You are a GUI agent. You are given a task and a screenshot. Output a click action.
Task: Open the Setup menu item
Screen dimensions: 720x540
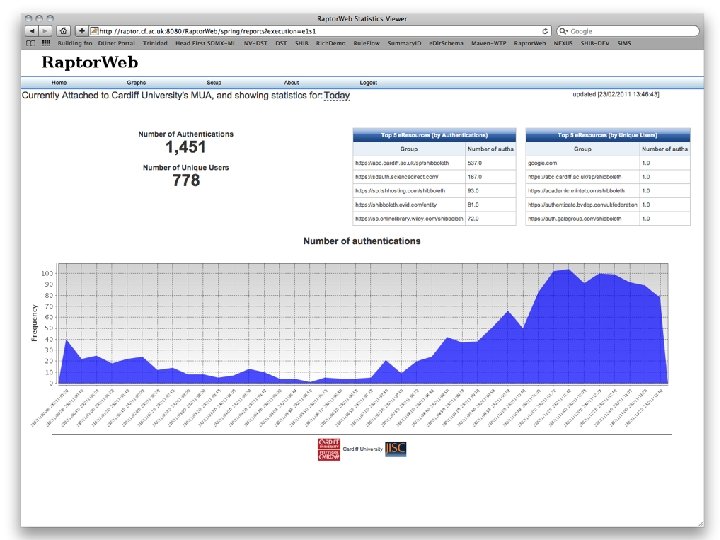coord(214,83)
